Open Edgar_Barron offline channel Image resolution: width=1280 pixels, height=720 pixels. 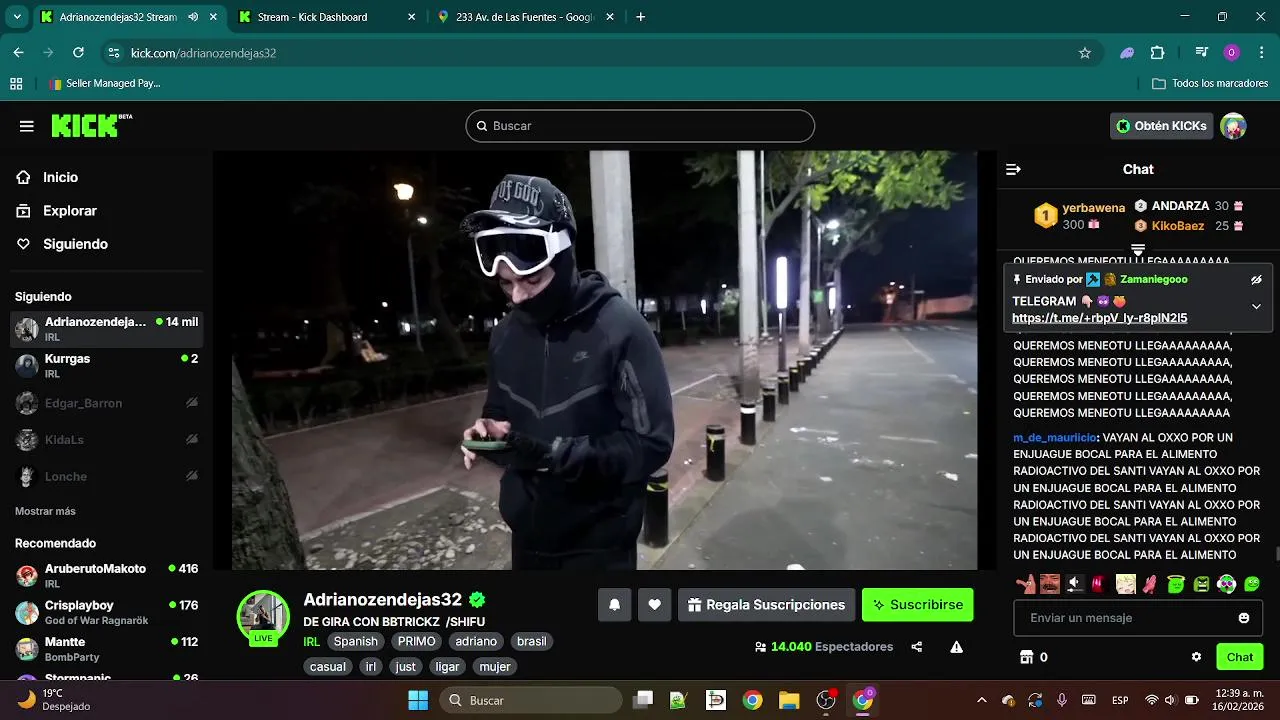[x=106, y=403]
